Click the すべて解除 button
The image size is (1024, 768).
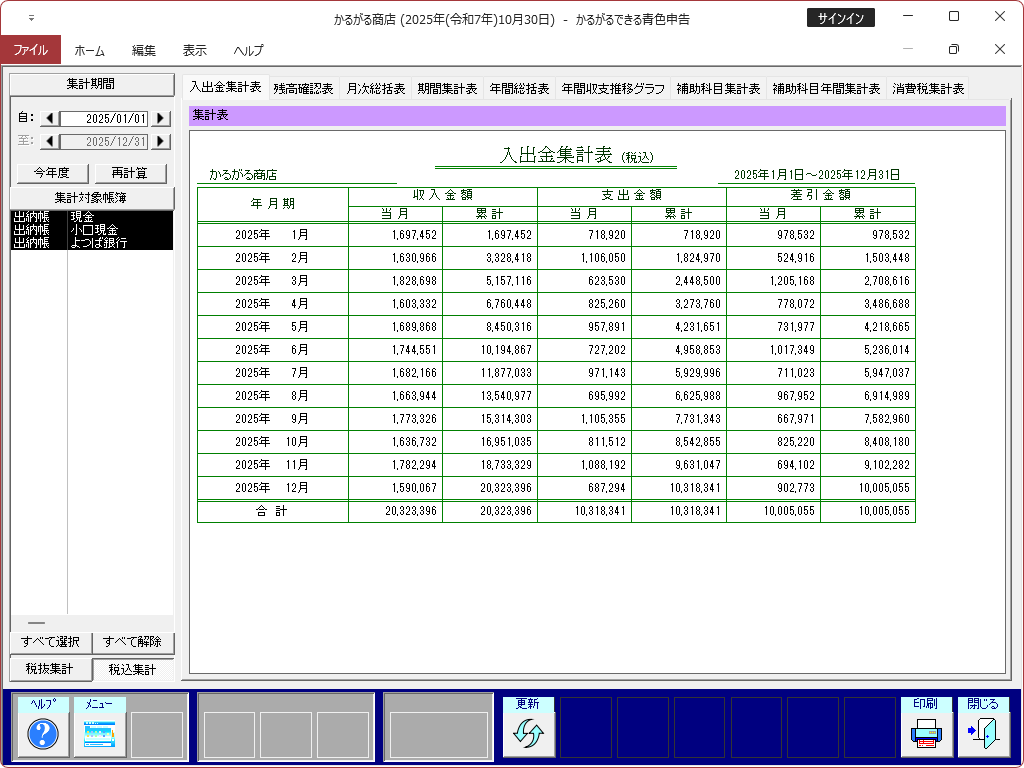[133, 642]
